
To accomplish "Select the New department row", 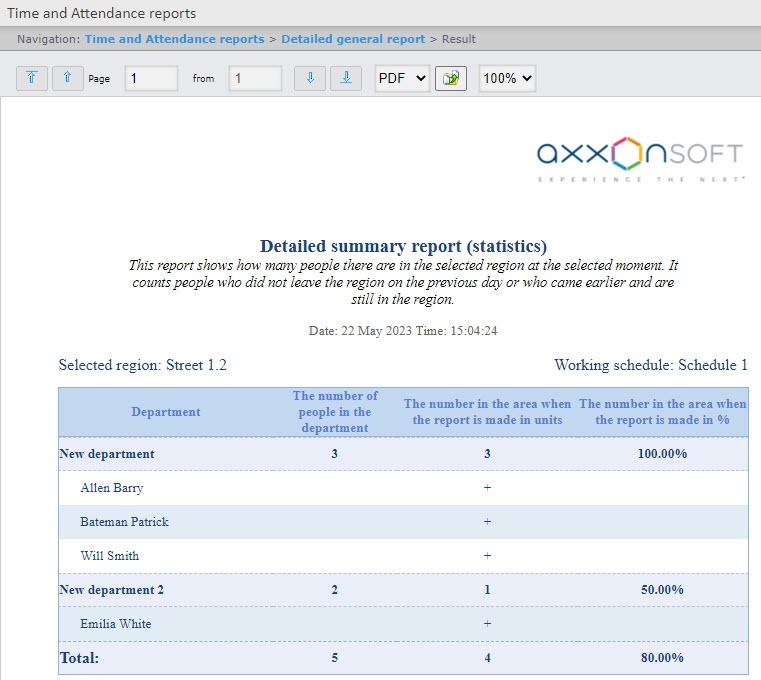I will 107,454.
